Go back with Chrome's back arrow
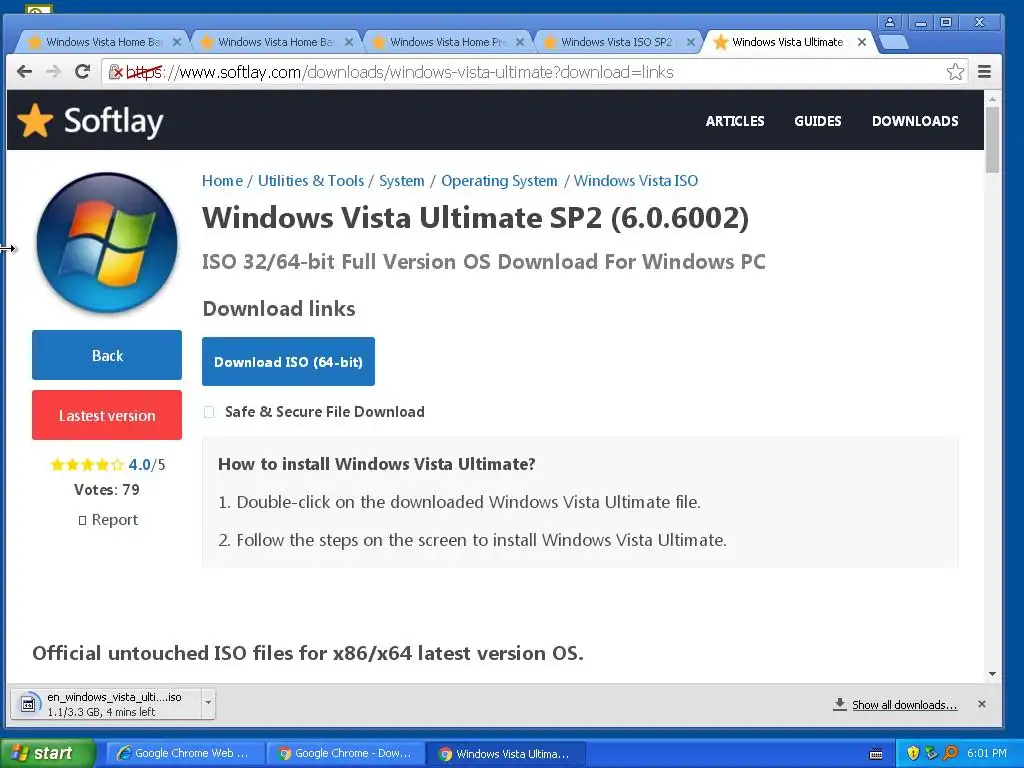The height and width of the screenshot is (768, 1024). pos(24,72)
